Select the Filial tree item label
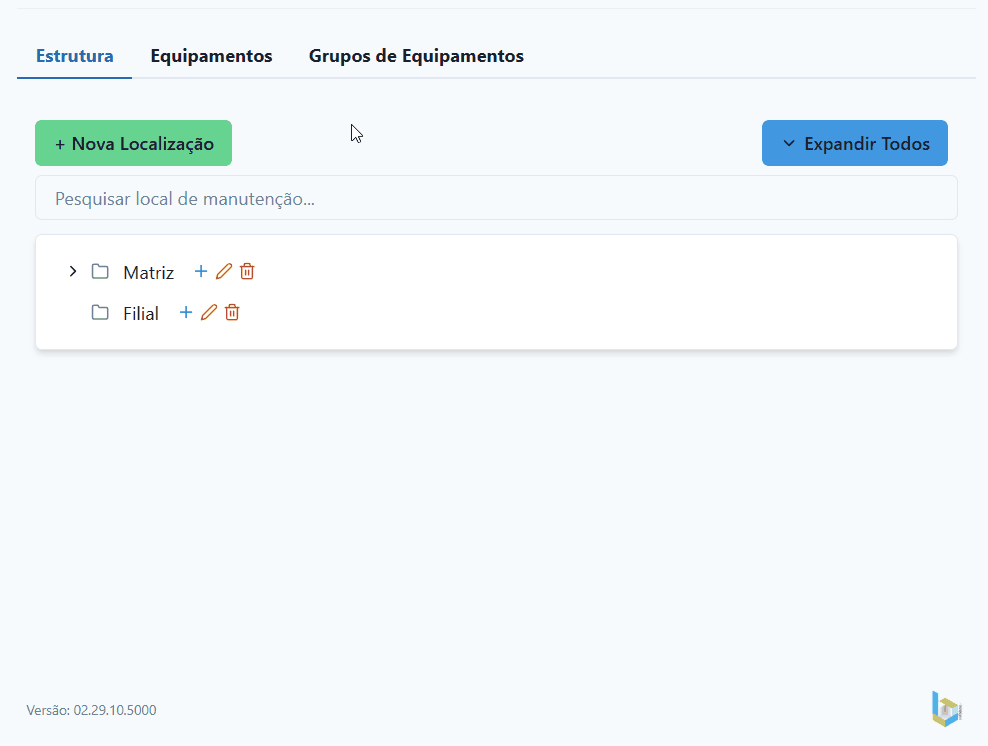Viewport: 988px width, 746px height. [141, 313]
